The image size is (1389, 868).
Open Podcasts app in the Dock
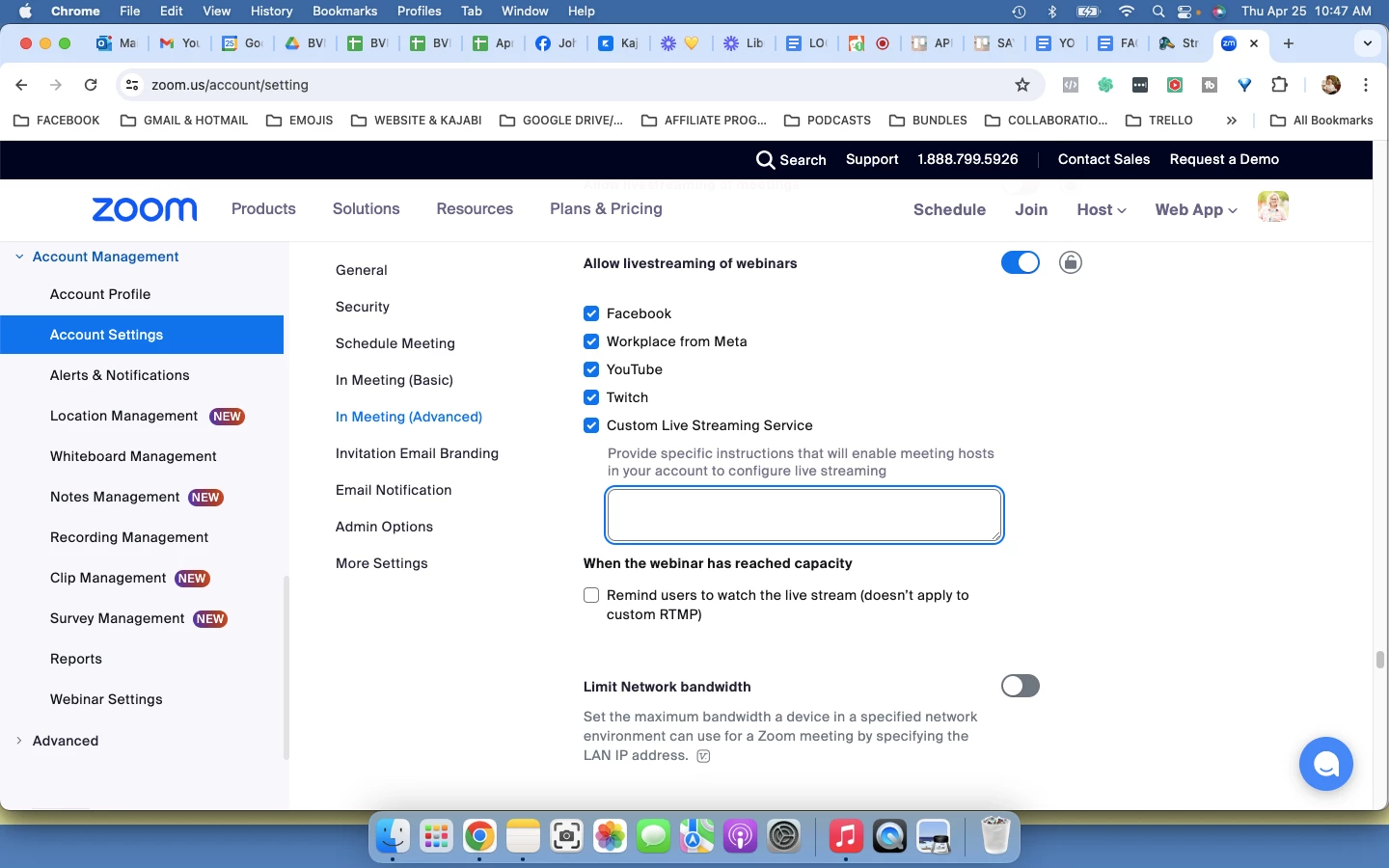740,835
